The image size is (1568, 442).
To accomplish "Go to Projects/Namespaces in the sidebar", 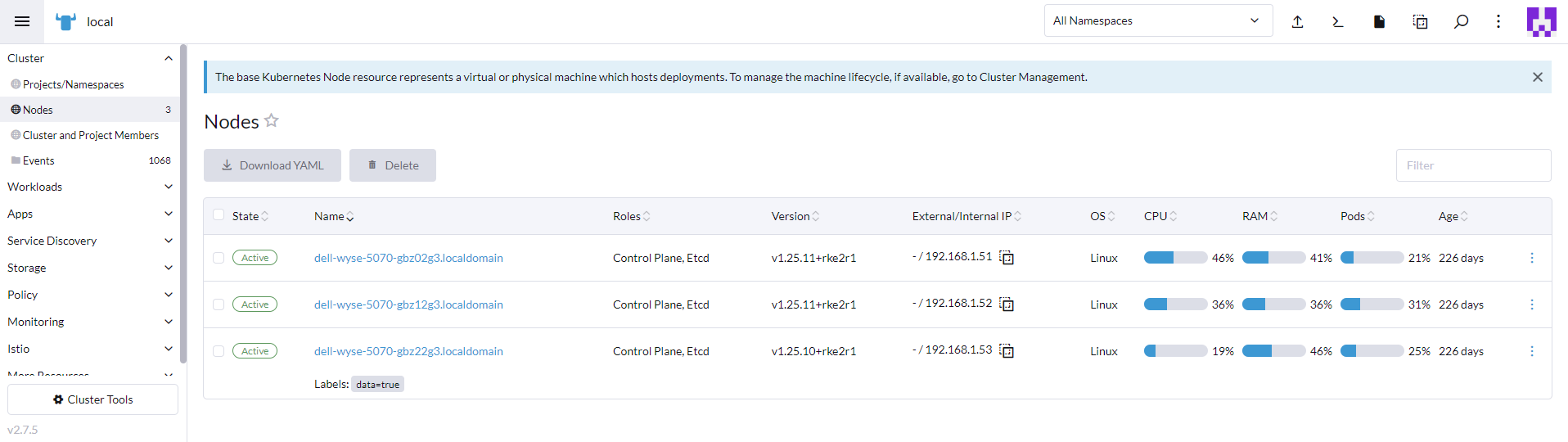I will coord(73,84).
